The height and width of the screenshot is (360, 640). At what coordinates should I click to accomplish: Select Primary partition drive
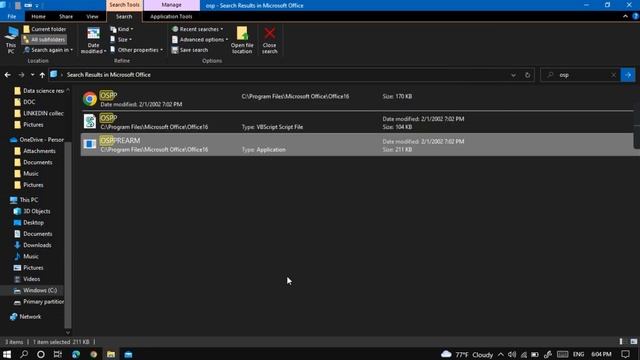tap(39, 302)
